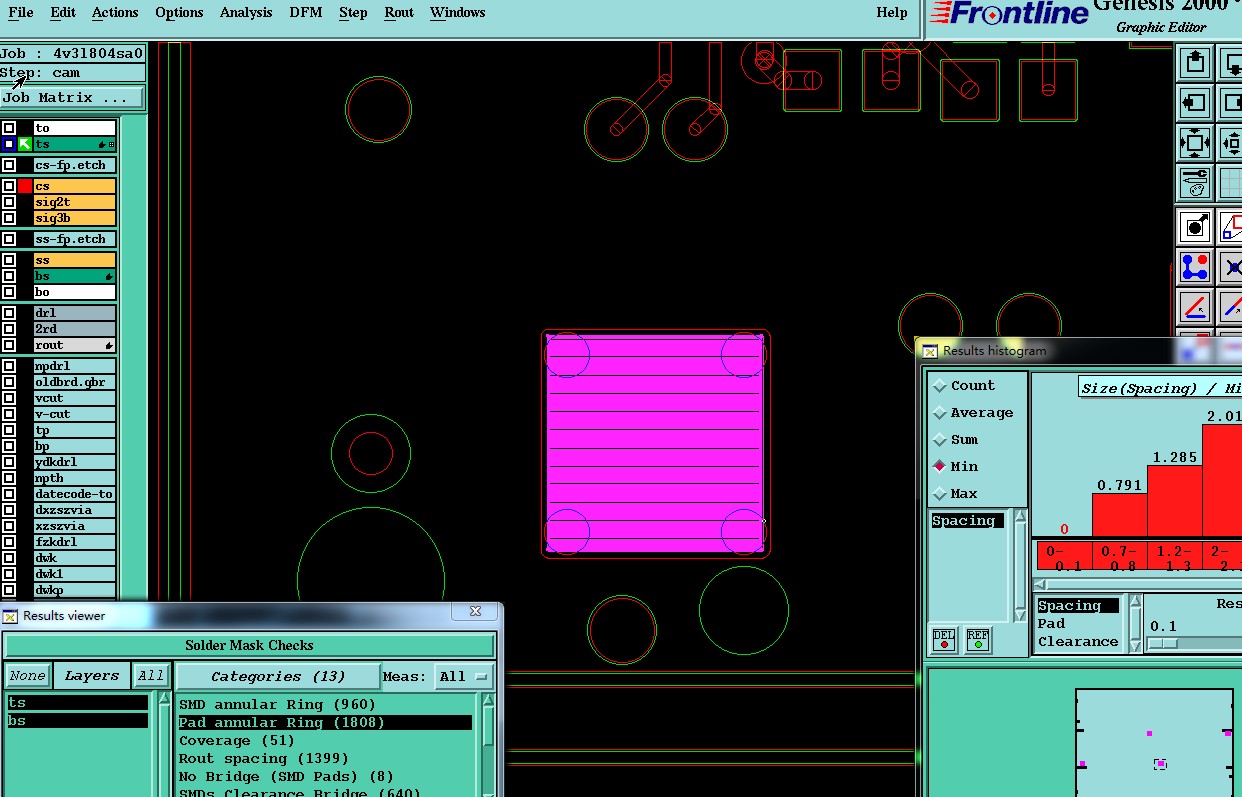Toggle the display checkbox of layer bs
Viewport: 1242px width, 797px height.
click(9, 276)
